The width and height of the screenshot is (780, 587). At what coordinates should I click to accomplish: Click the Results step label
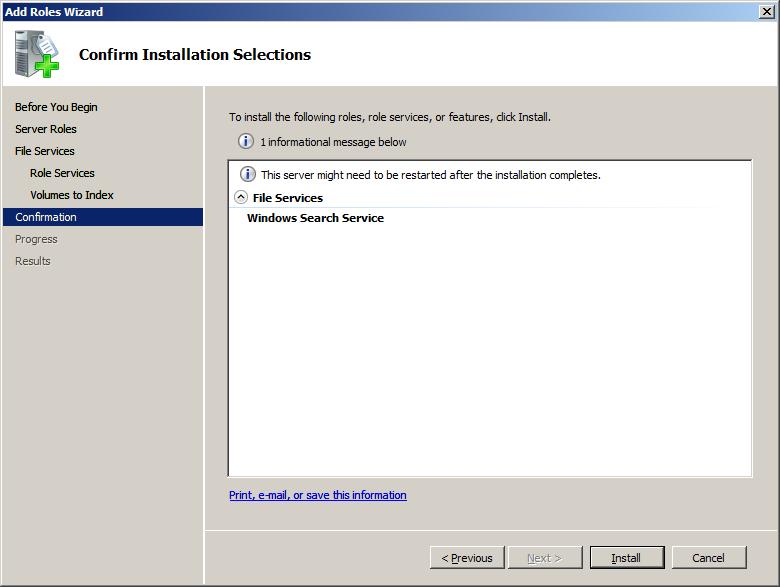coord(33,261)
